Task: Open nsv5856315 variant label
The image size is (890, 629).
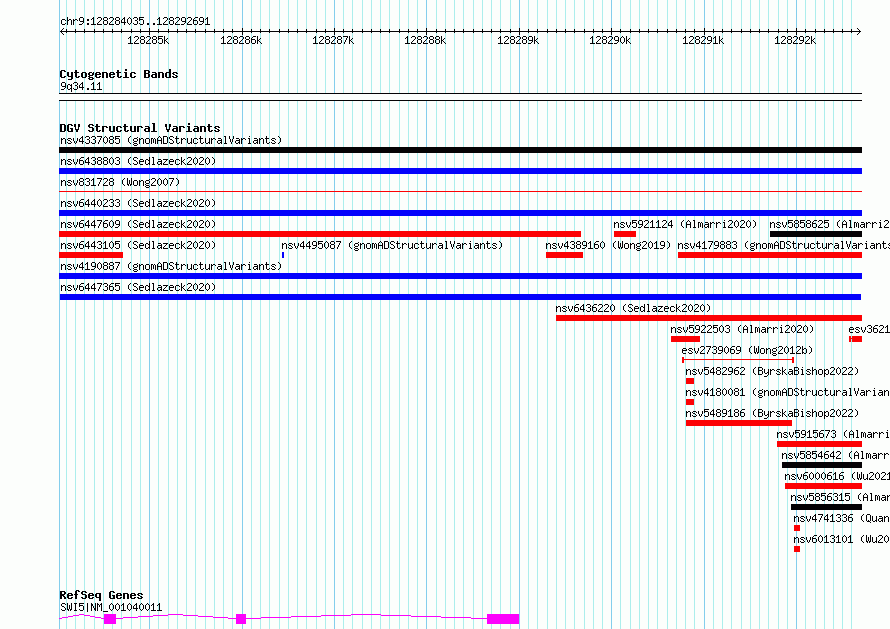Action: [x=840, y=497]
